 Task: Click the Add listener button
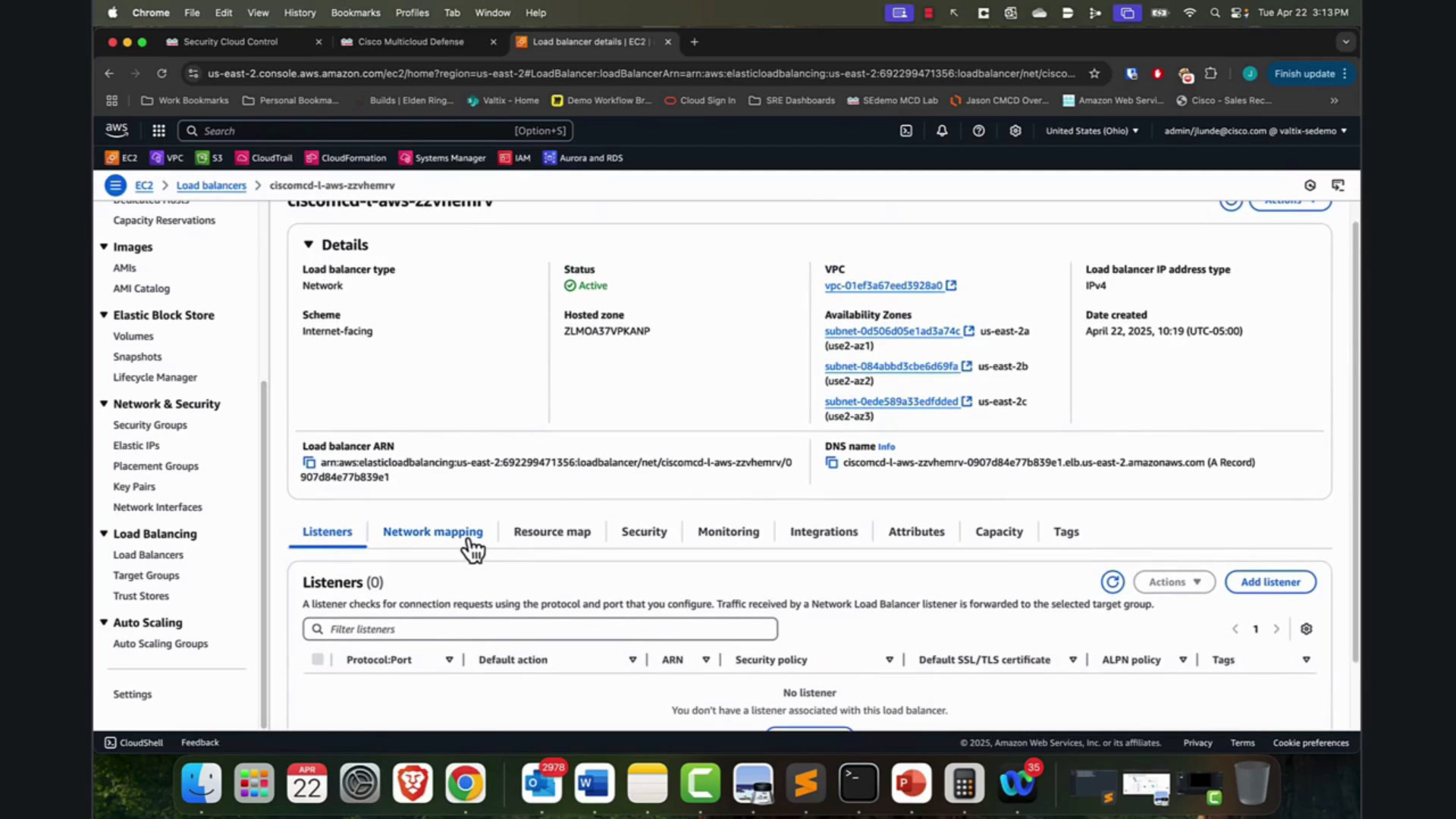(x=1270, y=582)
